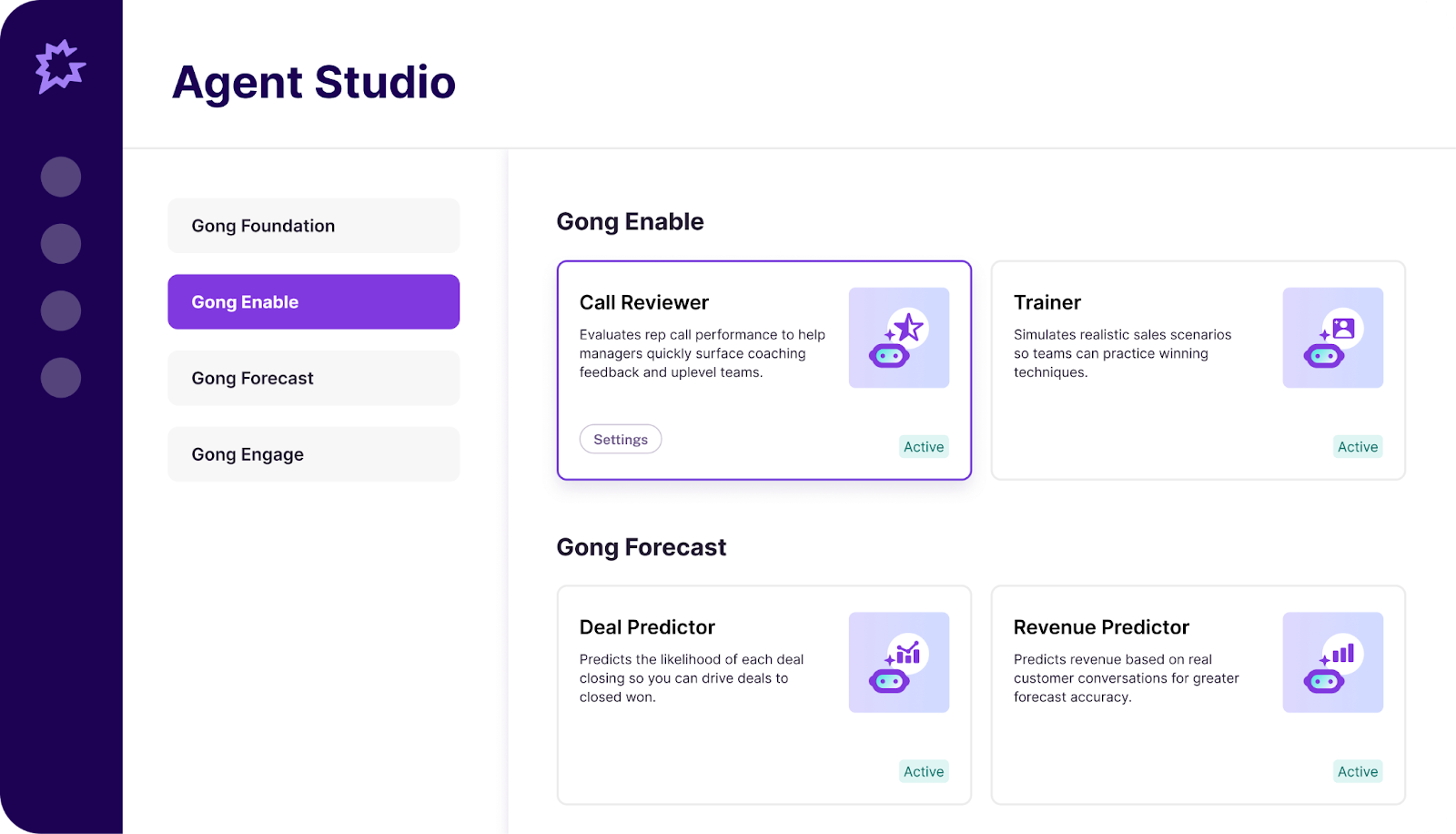This screenshot has width=1456, height=834.
Task: Select the Trainer agent portrait icon
Action: tap(1332, 337)
